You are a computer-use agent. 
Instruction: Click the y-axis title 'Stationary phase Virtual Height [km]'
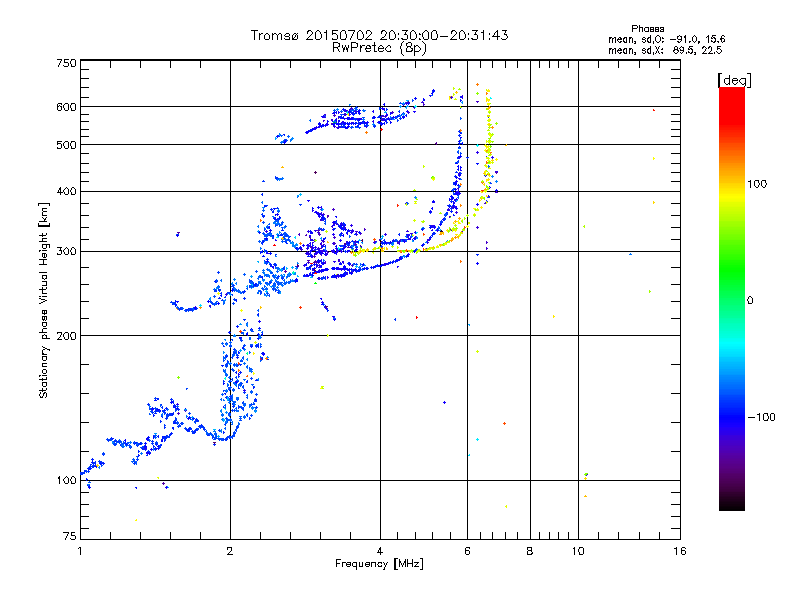pos(43,300)
